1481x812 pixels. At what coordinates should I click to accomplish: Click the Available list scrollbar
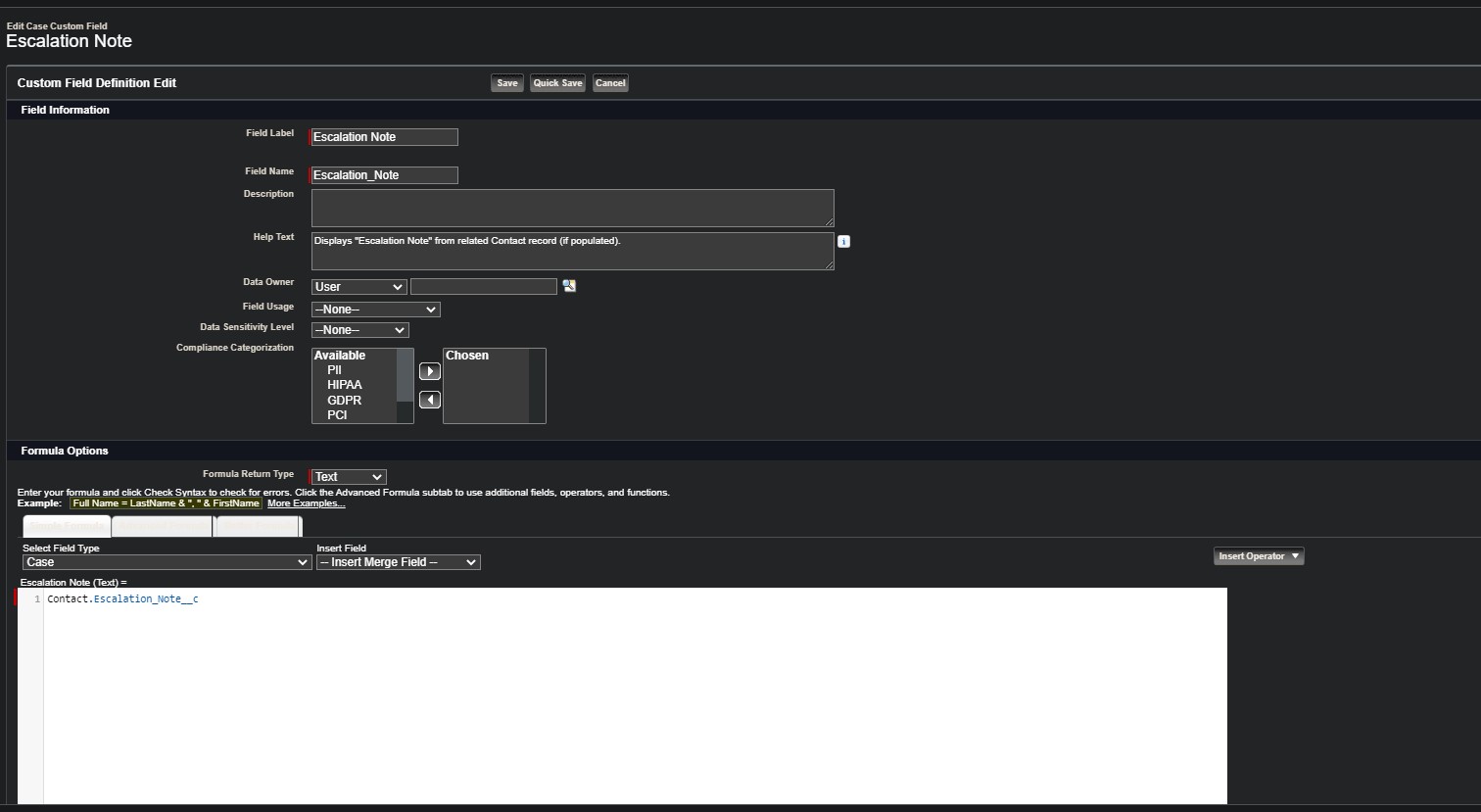pyautogui.click(x=405, y=386)
